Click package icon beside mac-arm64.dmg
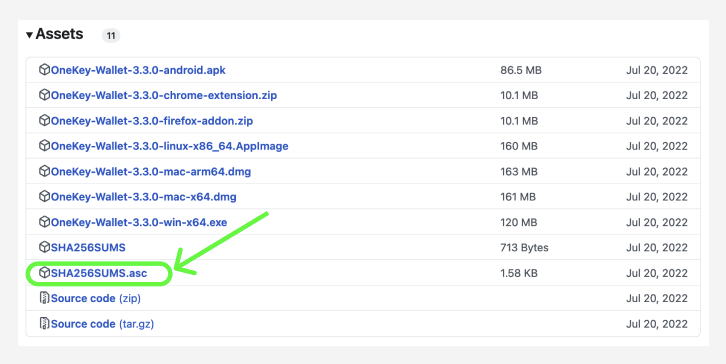 pyautogui.click(x=44, y=171)
